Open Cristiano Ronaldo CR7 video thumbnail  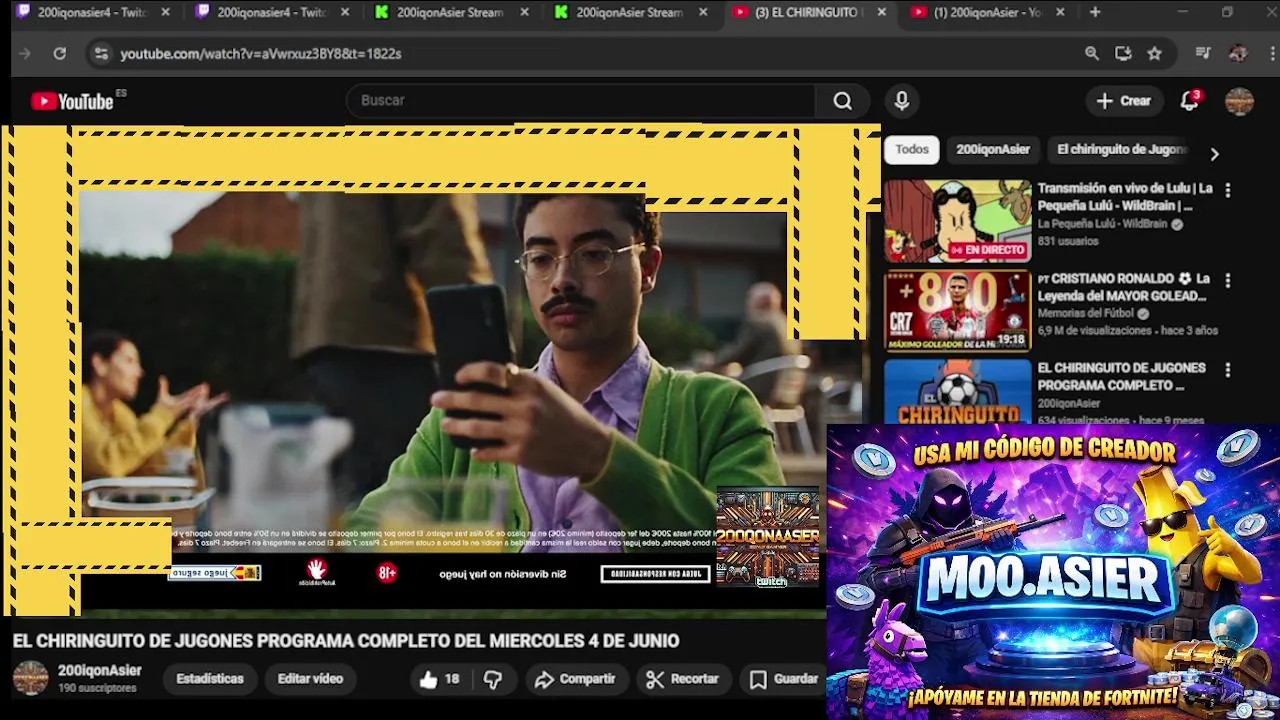tap(957, 311)
